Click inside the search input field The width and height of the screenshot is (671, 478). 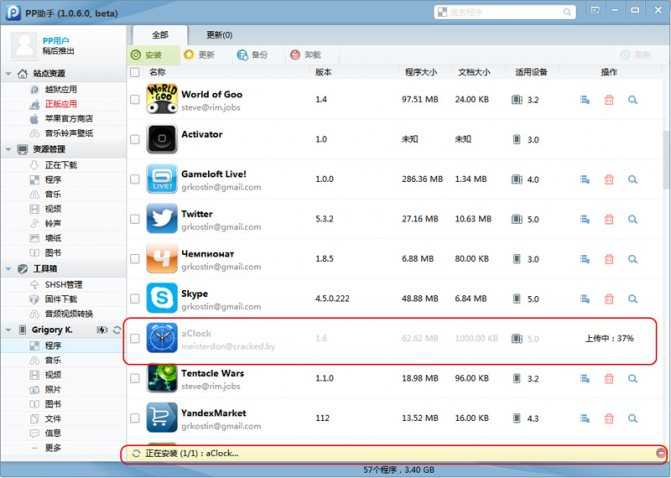(505, 12)
